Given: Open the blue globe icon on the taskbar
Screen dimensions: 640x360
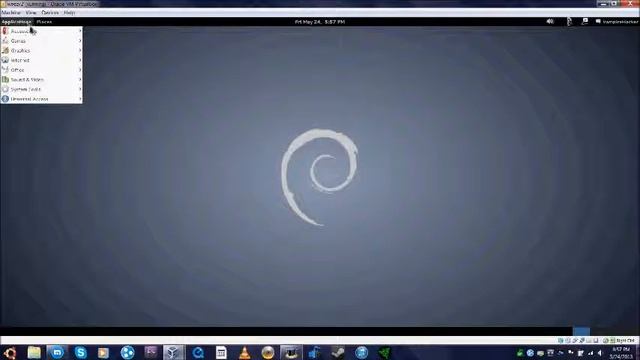Looking at the screenshot, I should (361, 352).
